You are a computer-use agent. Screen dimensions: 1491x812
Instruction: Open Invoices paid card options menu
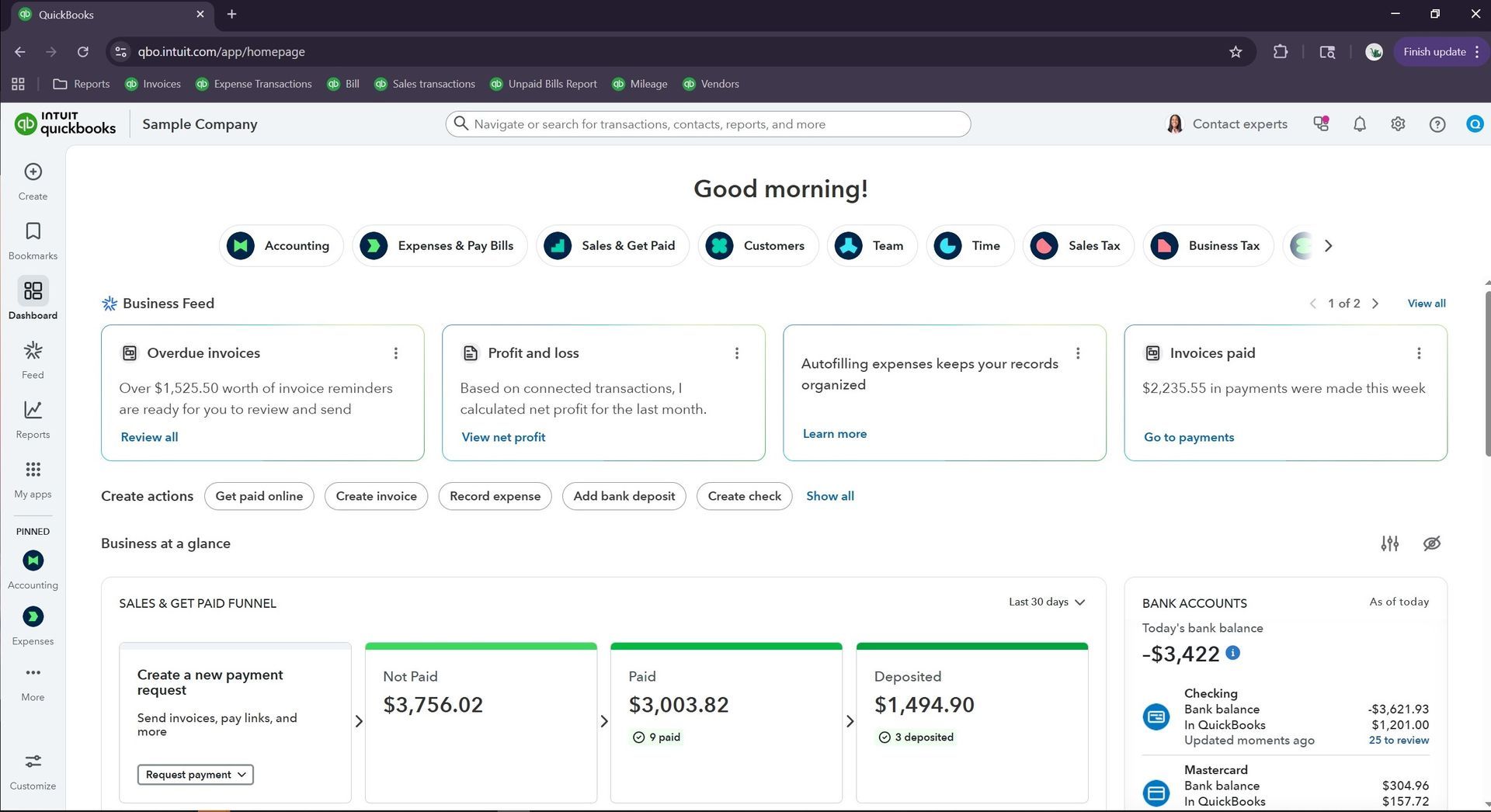[x=1419, y=353]
